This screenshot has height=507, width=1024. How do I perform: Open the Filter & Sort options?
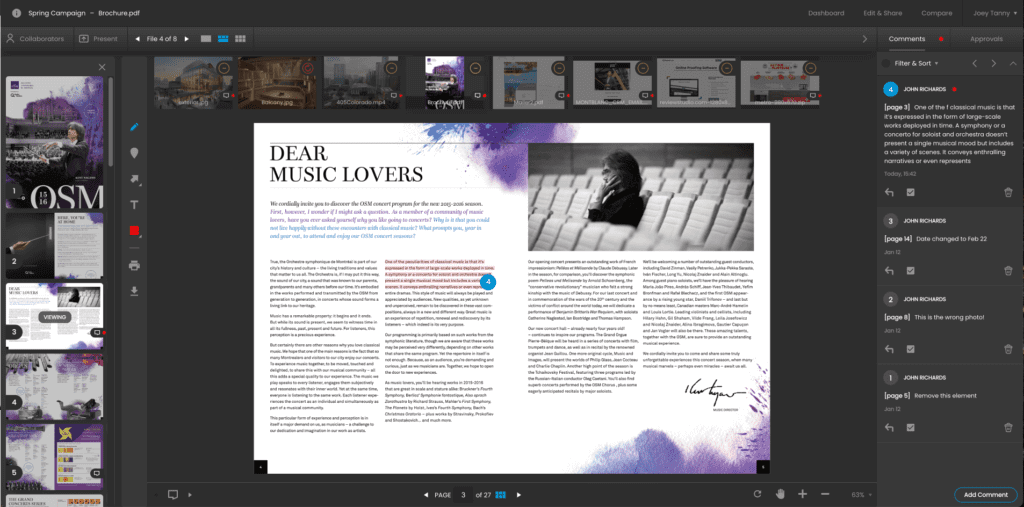click(x=910, y=63)
